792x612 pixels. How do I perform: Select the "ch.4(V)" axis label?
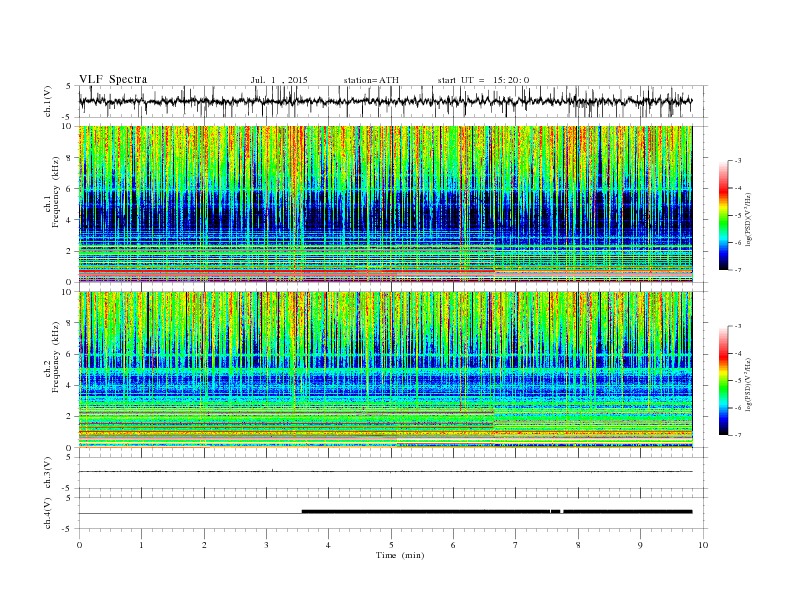48,513
